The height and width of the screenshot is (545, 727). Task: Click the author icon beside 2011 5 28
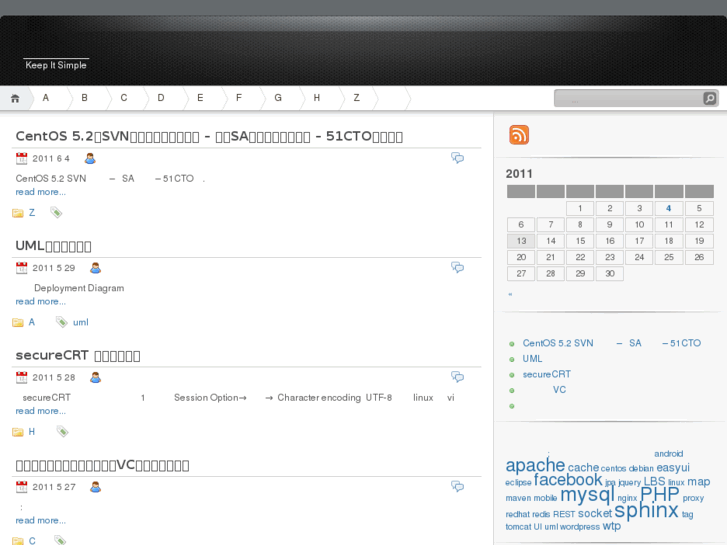tap(96, 378)
